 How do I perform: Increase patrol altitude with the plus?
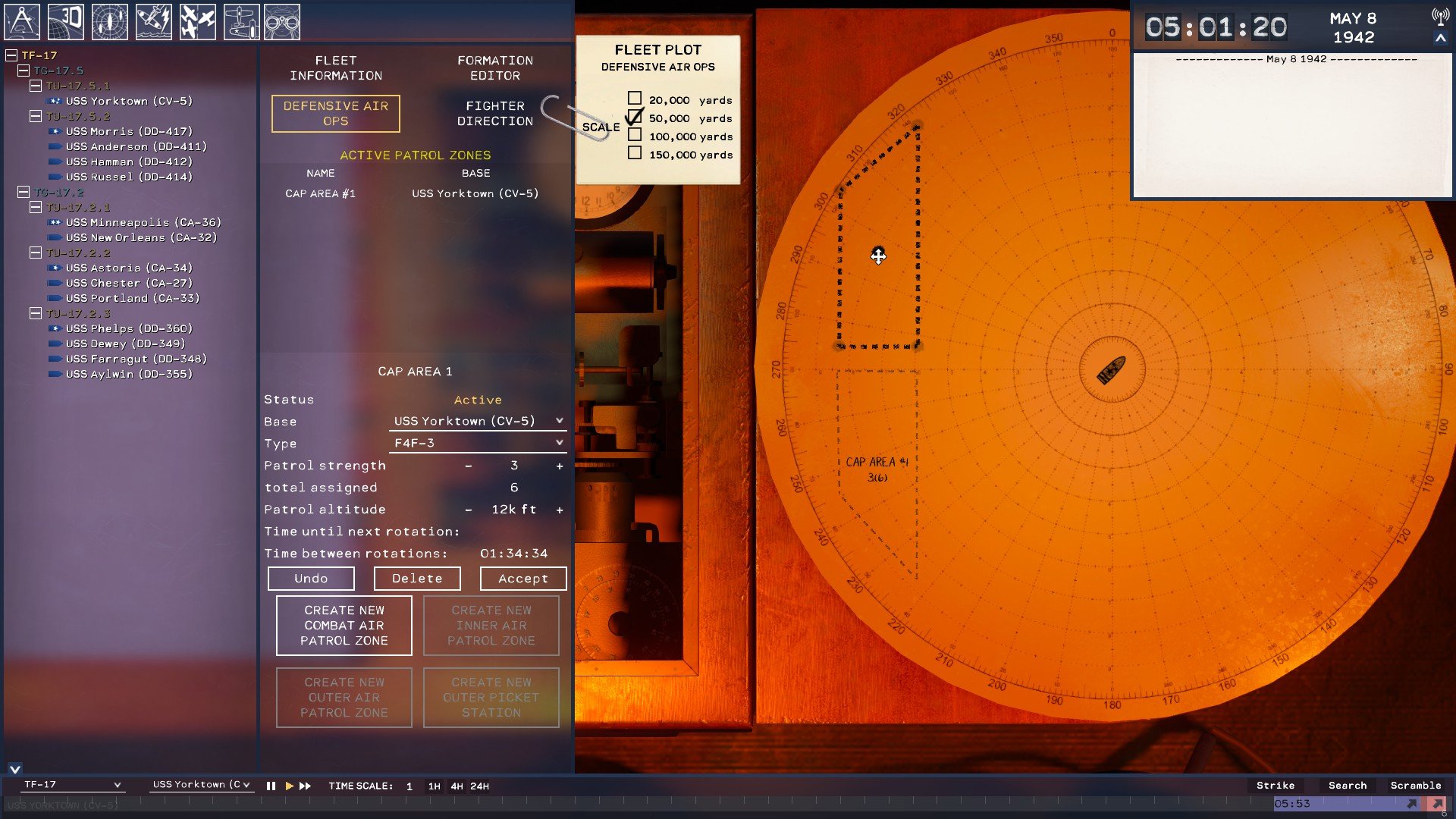point(560,510)
